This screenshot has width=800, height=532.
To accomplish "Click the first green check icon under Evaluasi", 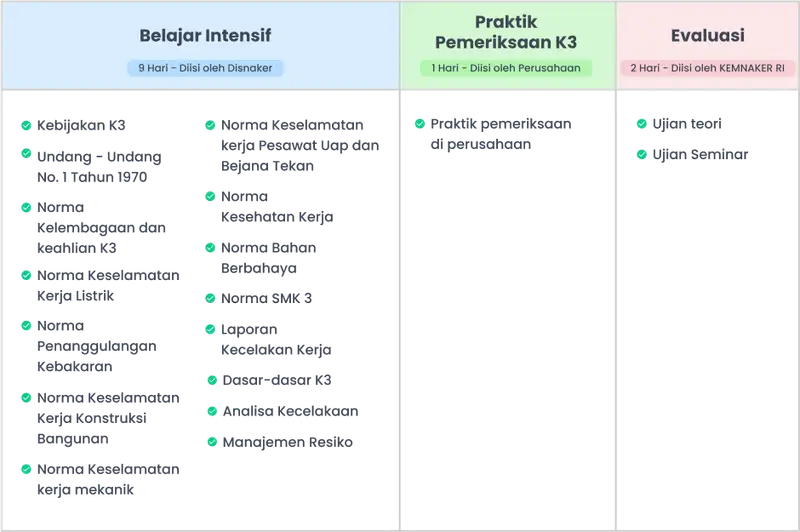I will pyautogui.click(x=641, y=124).
